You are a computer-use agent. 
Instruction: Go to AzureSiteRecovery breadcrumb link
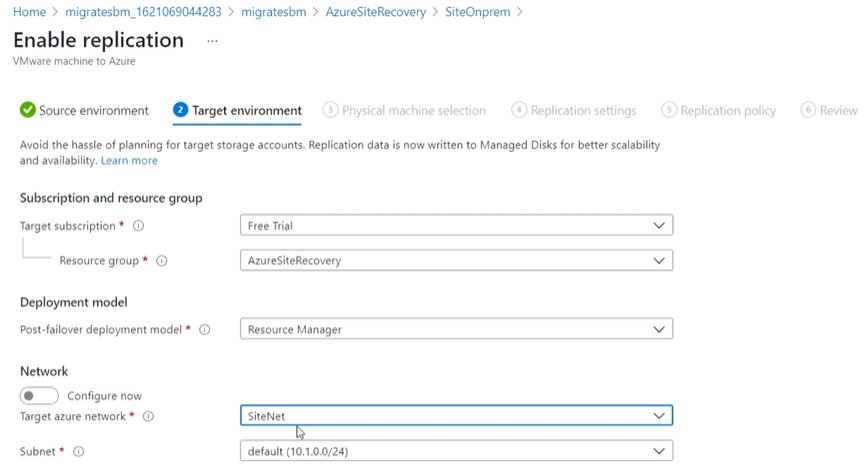(x=375, y=12)
